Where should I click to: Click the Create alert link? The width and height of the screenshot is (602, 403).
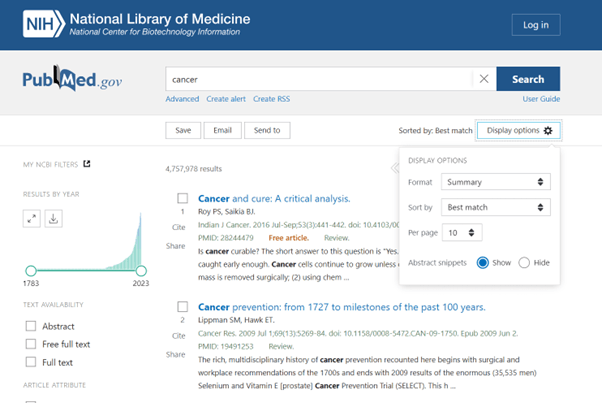226,99
